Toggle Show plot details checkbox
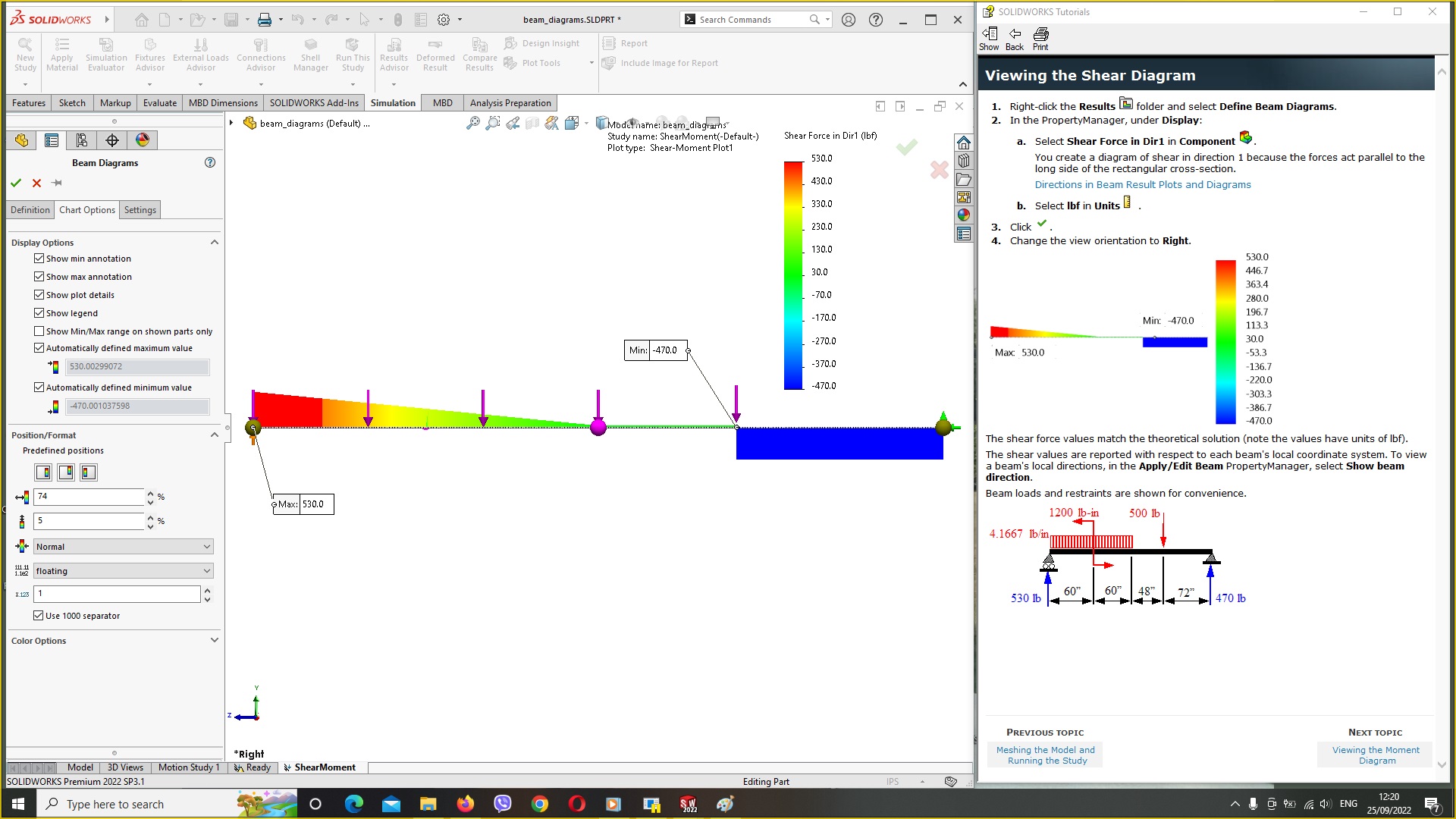This screenshot has height=819, width=1456. pyautogui.click(x=39, y=295)
